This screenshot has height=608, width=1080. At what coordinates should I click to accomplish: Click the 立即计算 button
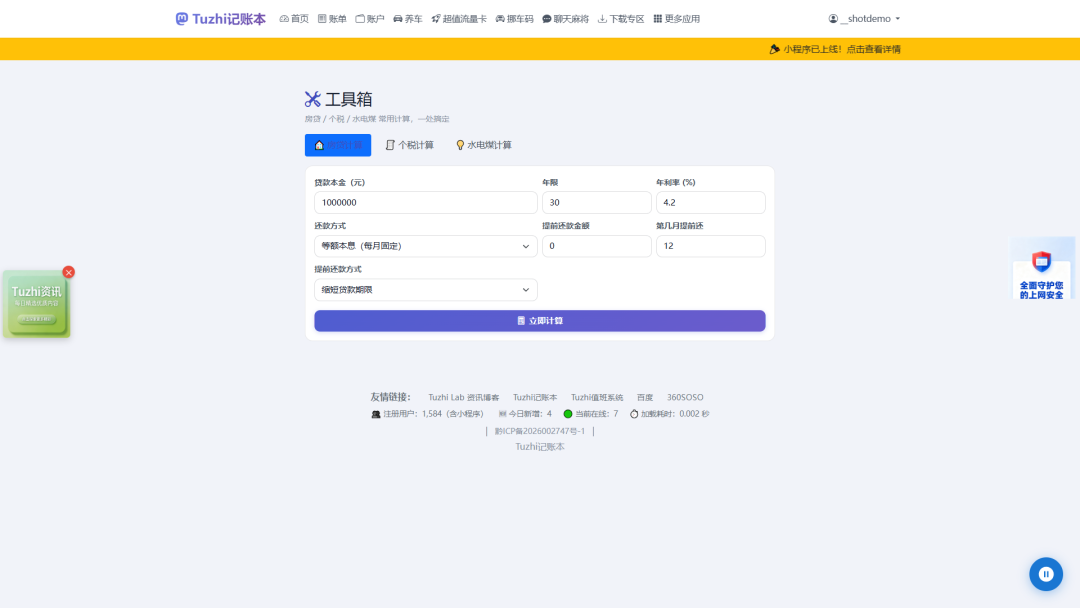(x=540, y=321)
